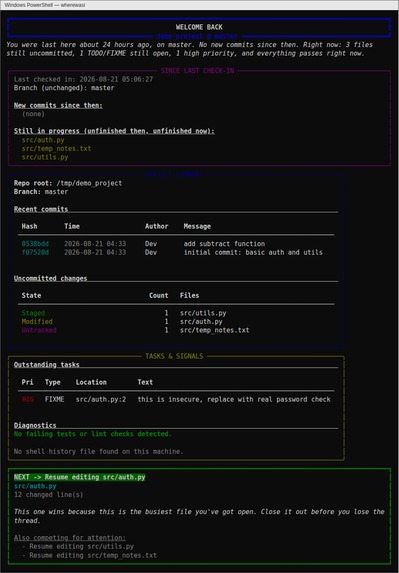Click the 'add subtract function' commit message
The height and width of the screenshot is (573, 399).
point(224,244)
